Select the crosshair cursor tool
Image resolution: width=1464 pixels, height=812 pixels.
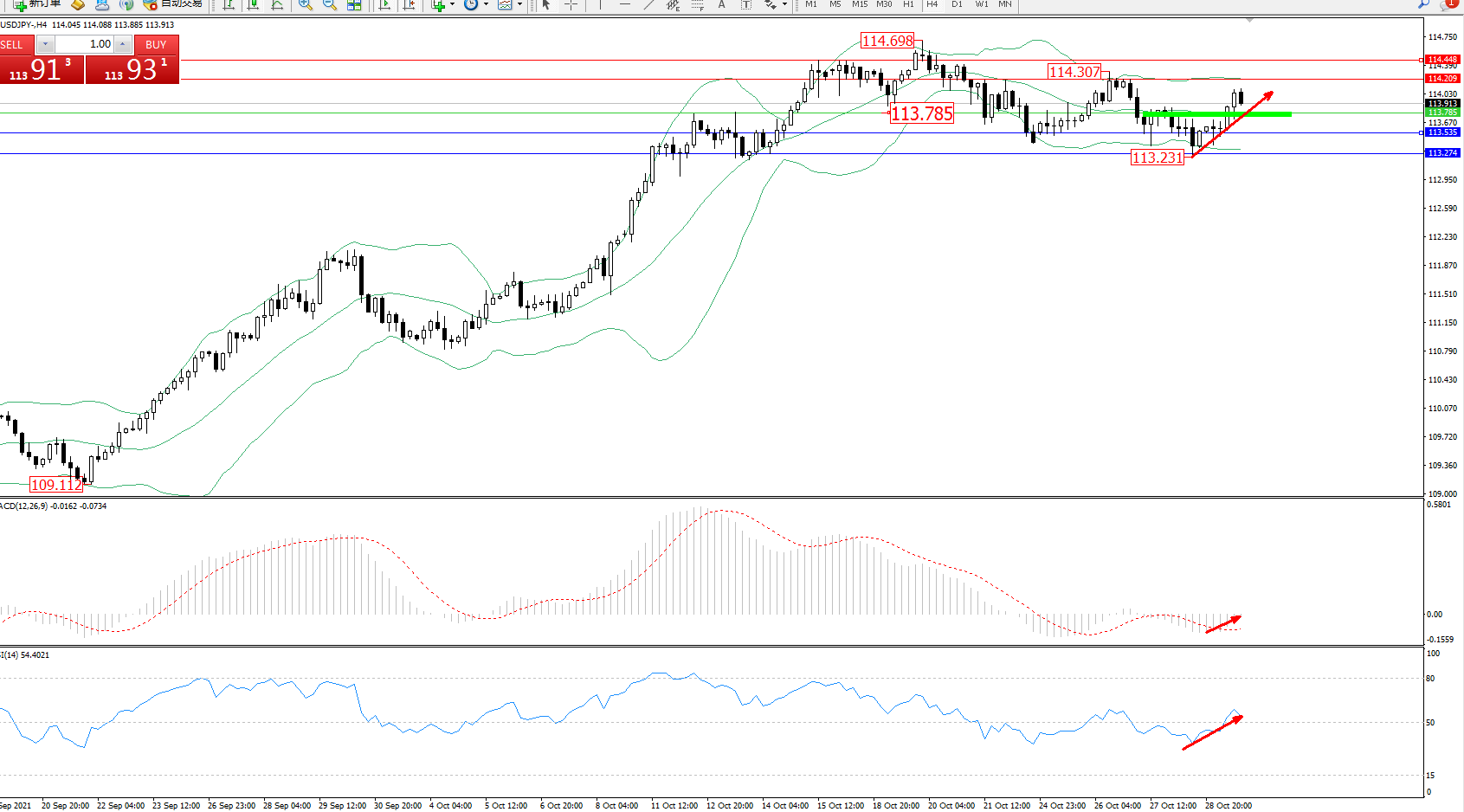(571, 4)
